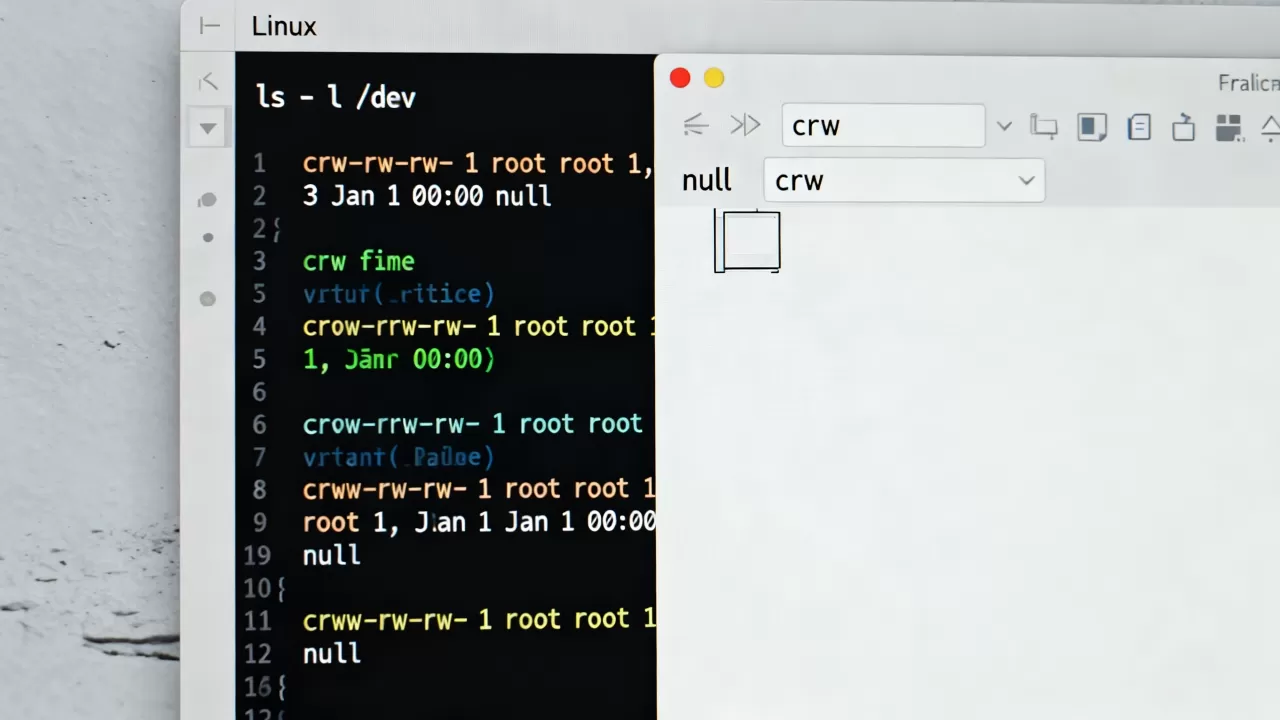Open the crw dropdown beside the null label
Screen dimensions: 1280x720
904,180
